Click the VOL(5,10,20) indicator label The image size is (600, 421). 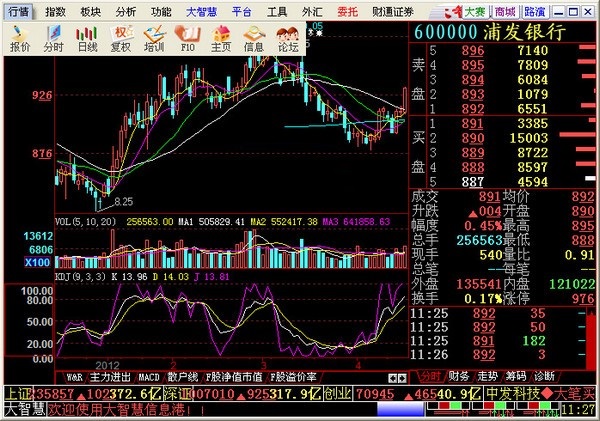click(86, 222)
